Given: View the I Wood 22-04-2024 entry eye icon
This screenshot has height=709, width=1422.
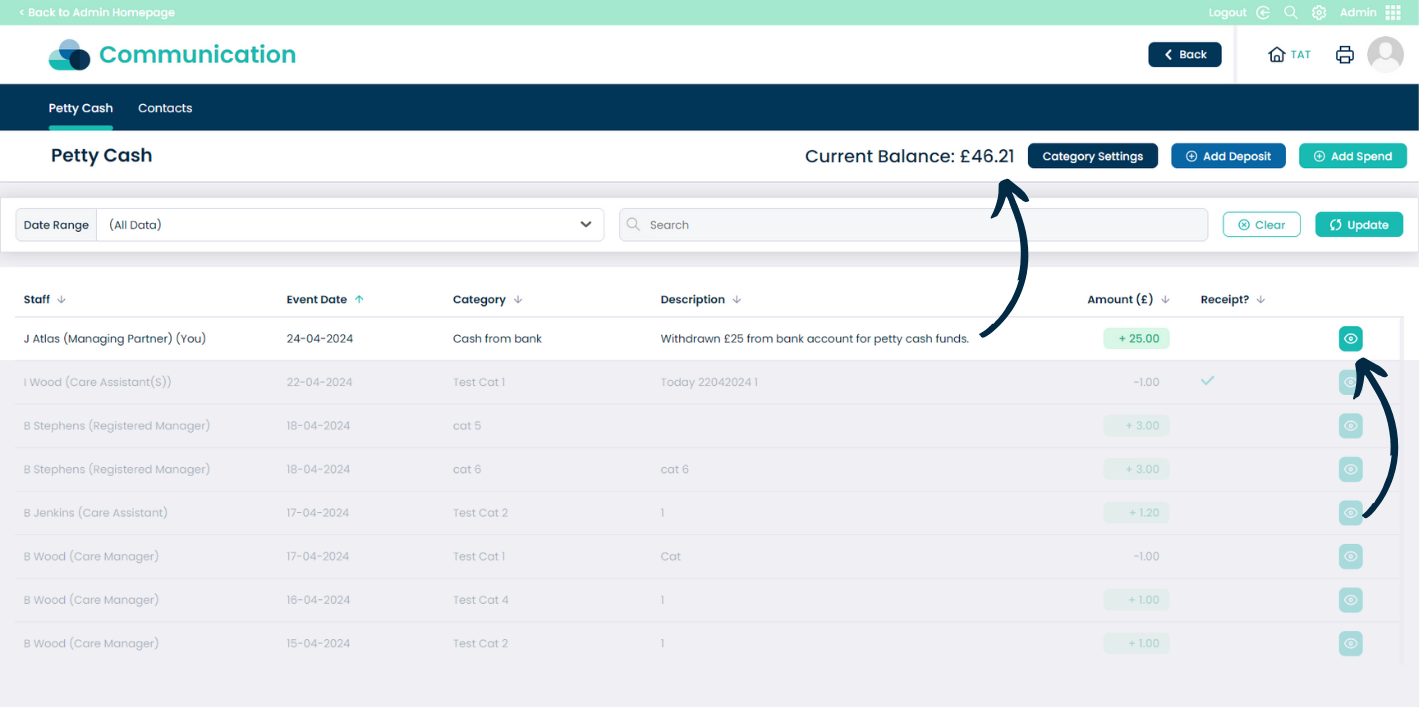Looking at the screenshot, I should click(x=1351, y=382).
